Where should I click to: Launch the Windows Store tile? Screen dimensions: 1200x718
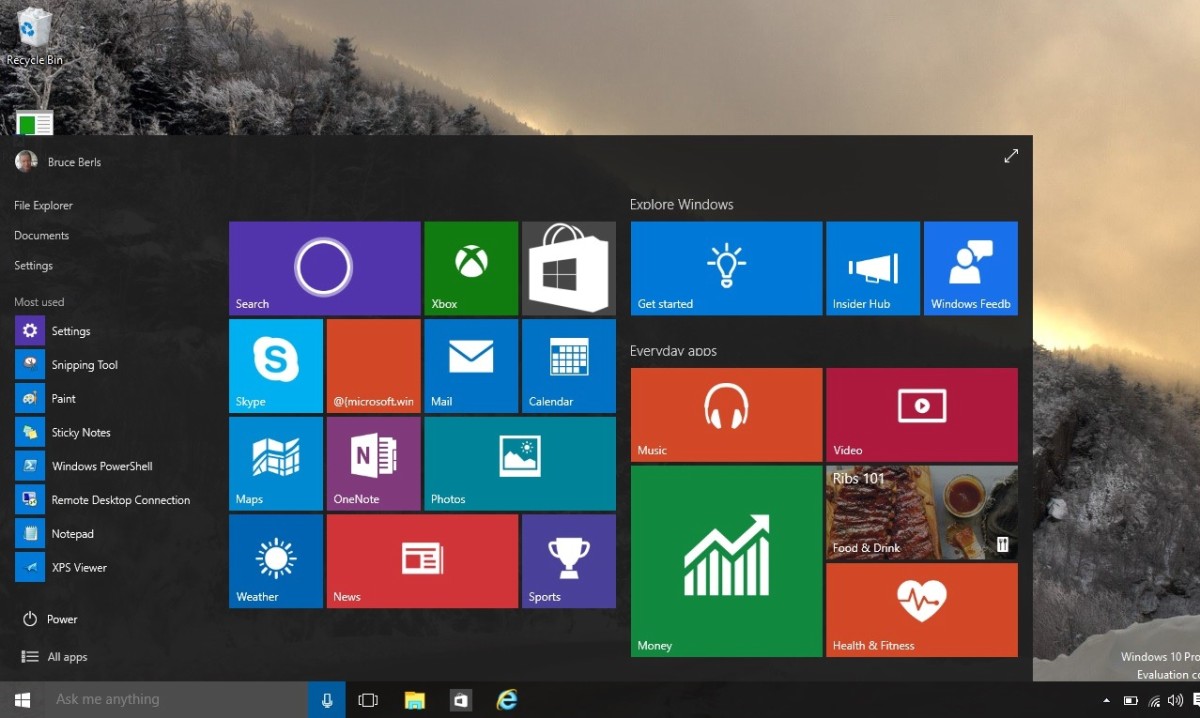[569, 268]
